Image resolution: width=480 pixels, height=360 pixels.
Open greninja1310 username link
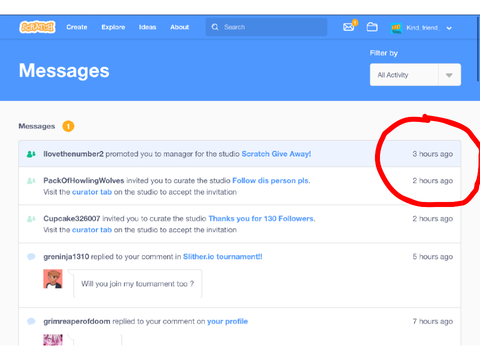point(66,257)
